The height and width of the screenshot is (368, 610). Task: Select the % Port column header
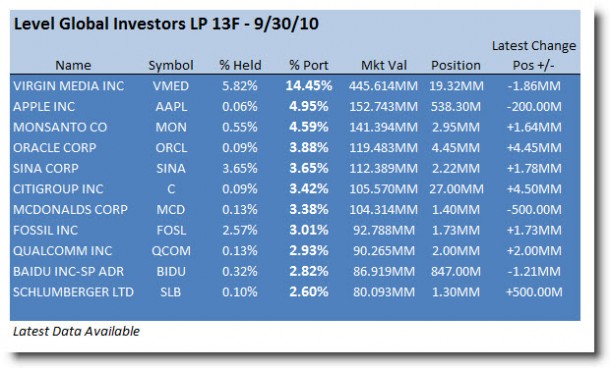(x=309, y=65)
